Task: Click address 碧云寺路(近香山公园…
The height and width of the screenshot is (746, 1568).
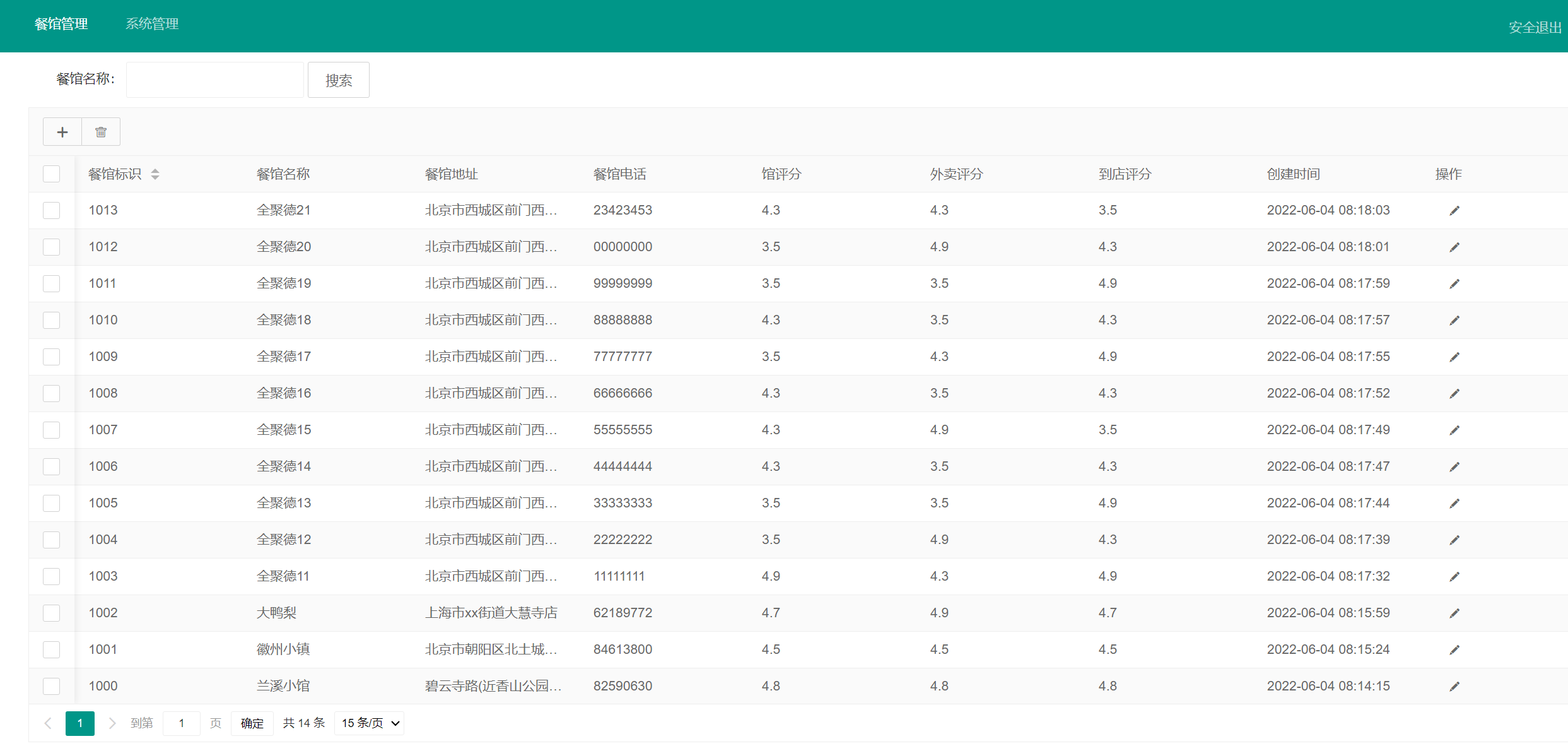Action: (x=493, y=686)
